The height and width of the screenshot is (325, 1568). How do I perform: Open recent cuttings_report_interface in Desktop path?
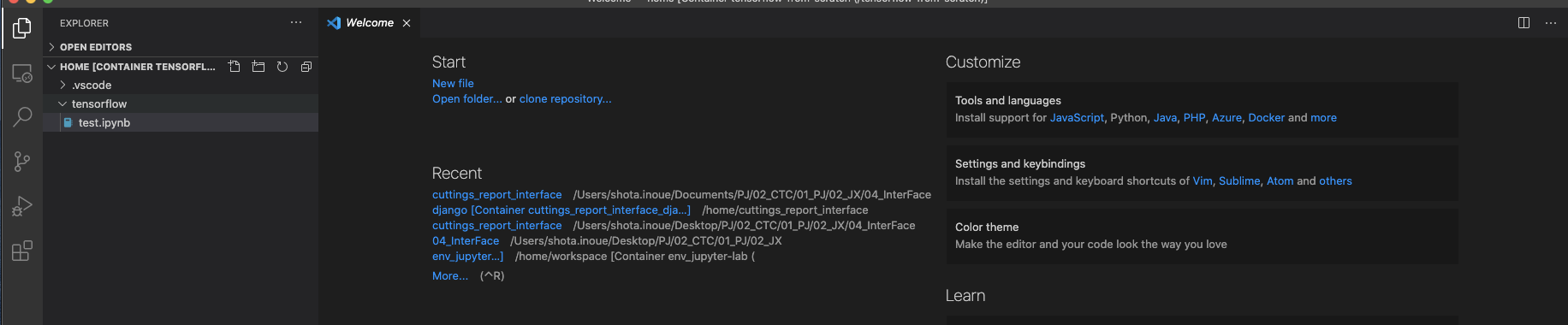(497, 226)
